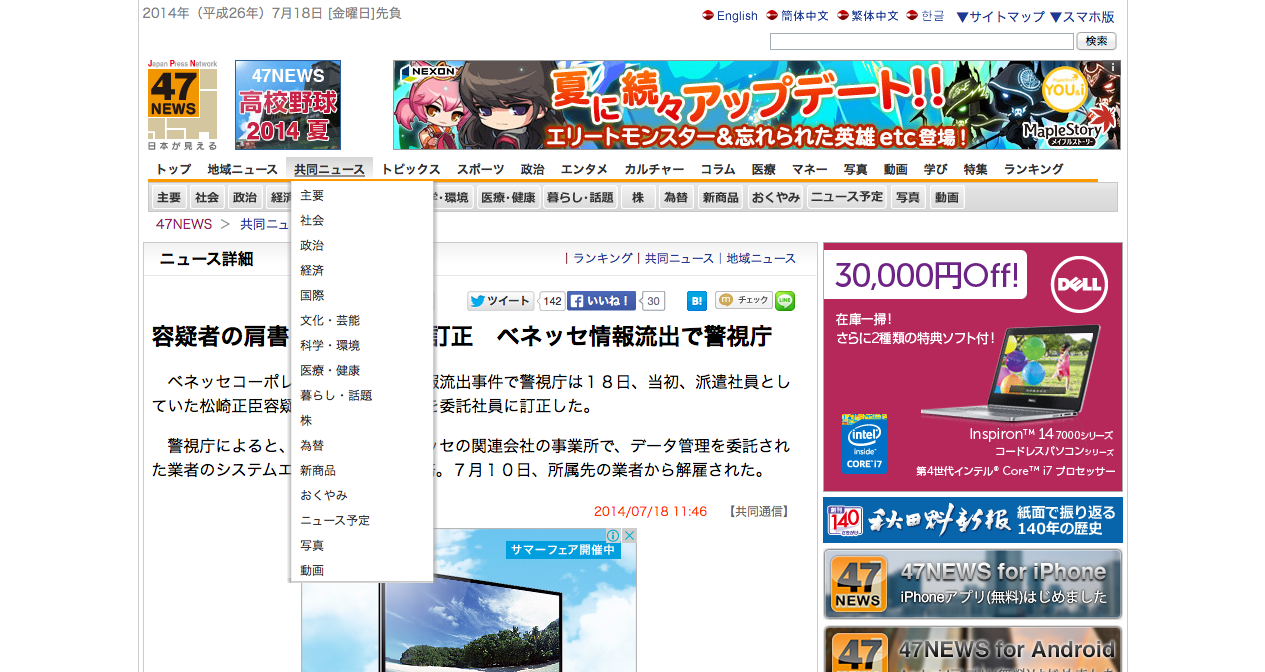Viewport: 1265px width, 672px height.
Task: Open the 医療 navigation item
Action: (x=764, y=170)
